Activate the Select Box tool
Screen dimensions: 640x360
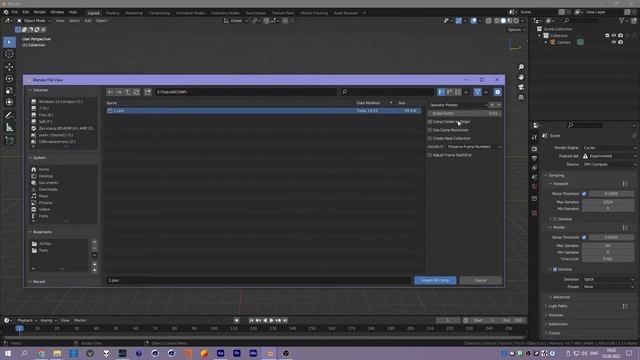click(9, 42)
